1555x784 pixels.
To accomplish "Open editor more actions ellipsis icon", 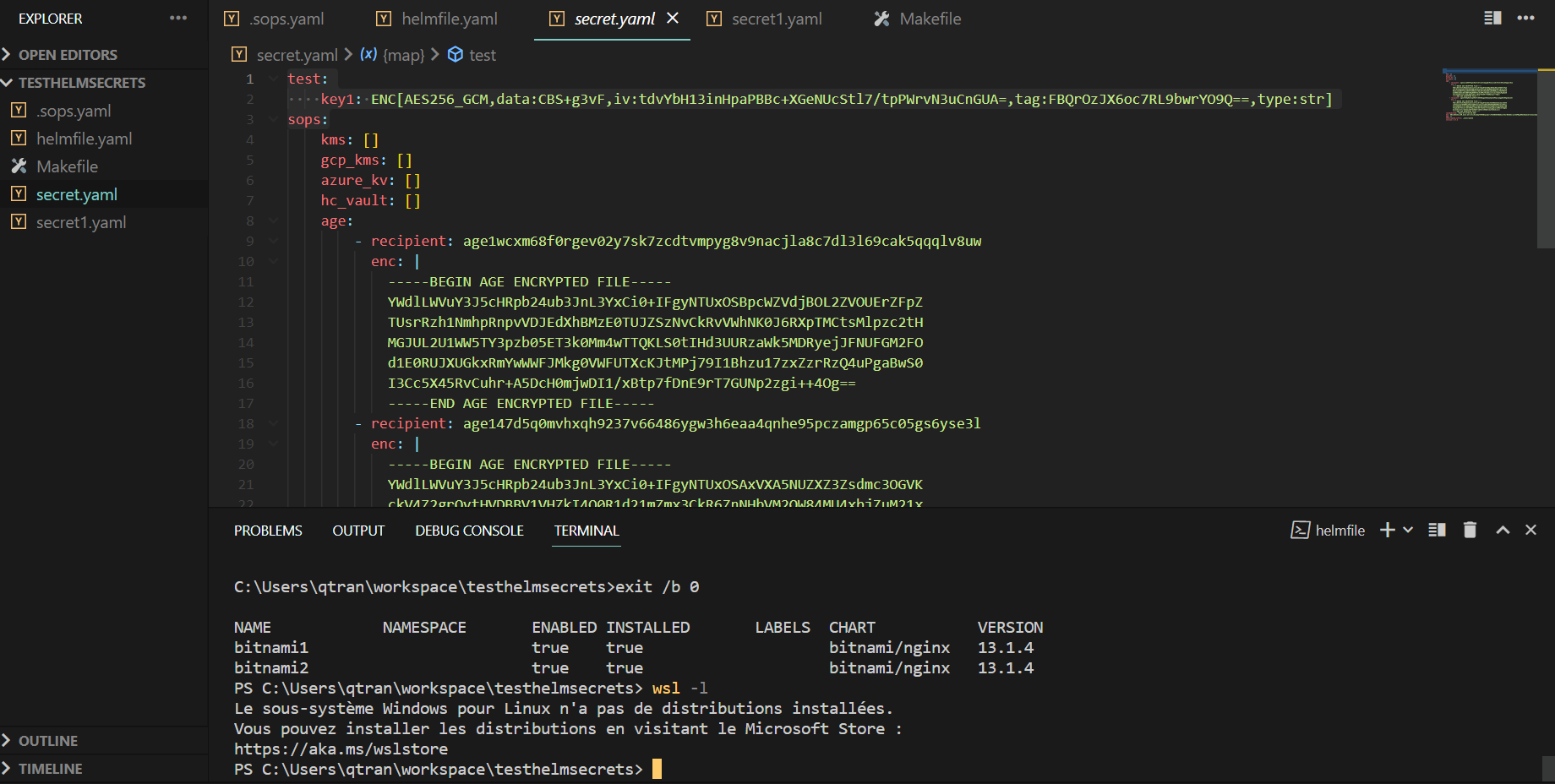I will pos(1526,17).
